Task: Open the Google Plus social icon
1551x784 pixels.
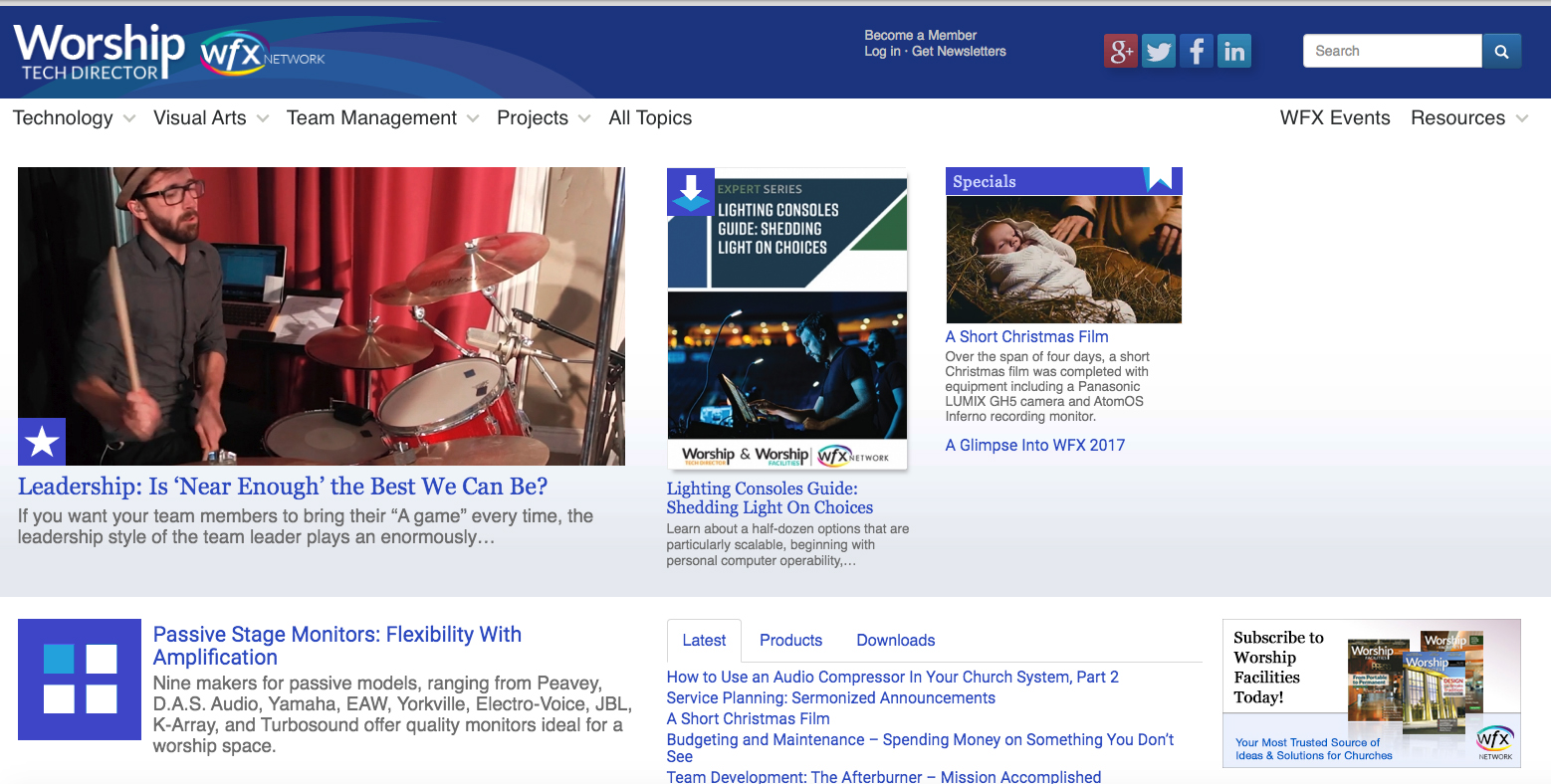Action: (x=1121, y=51)
